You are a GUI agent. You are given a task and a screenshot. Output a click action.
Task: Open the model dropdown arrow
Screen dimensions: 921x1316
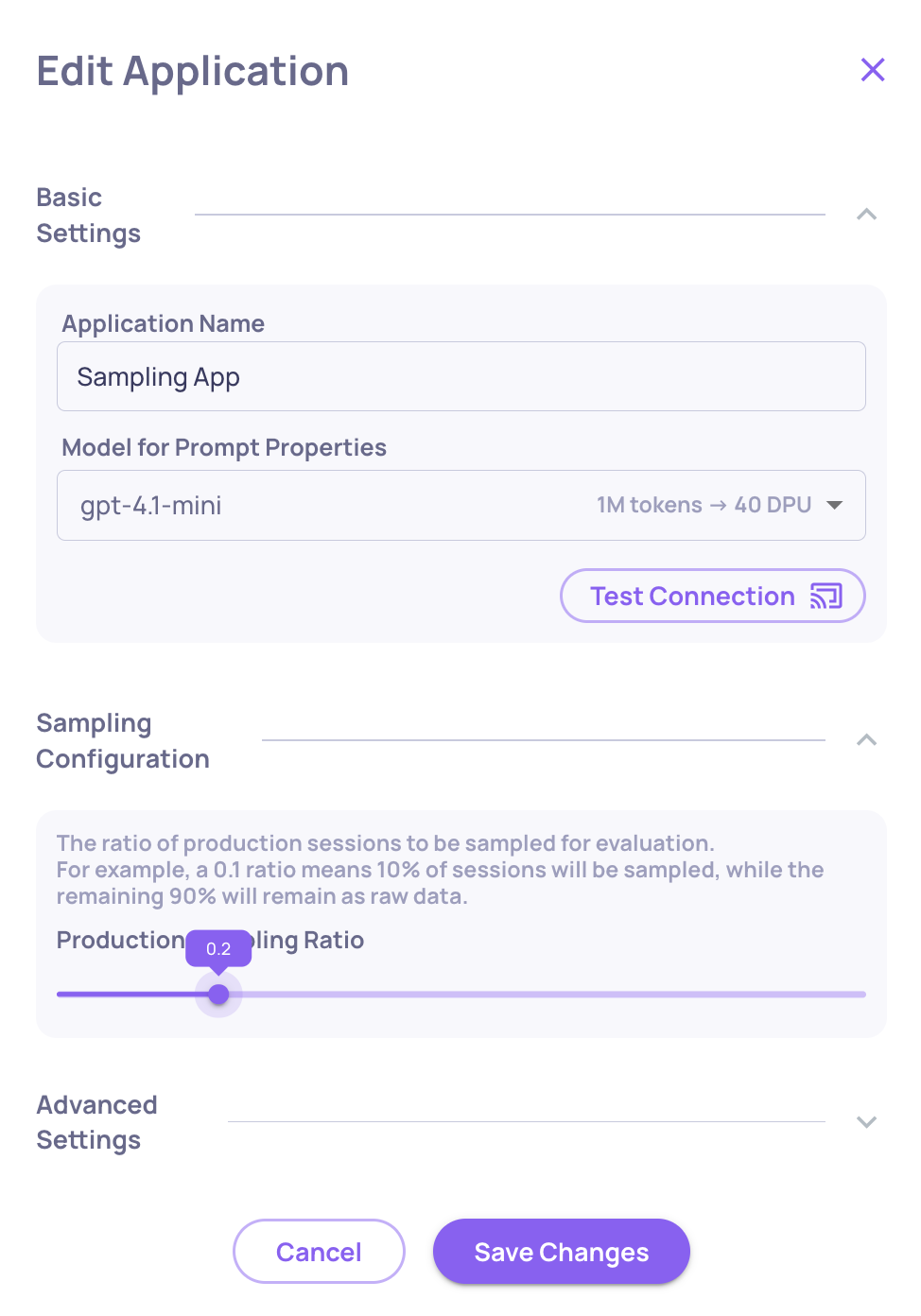click(834, 505)
